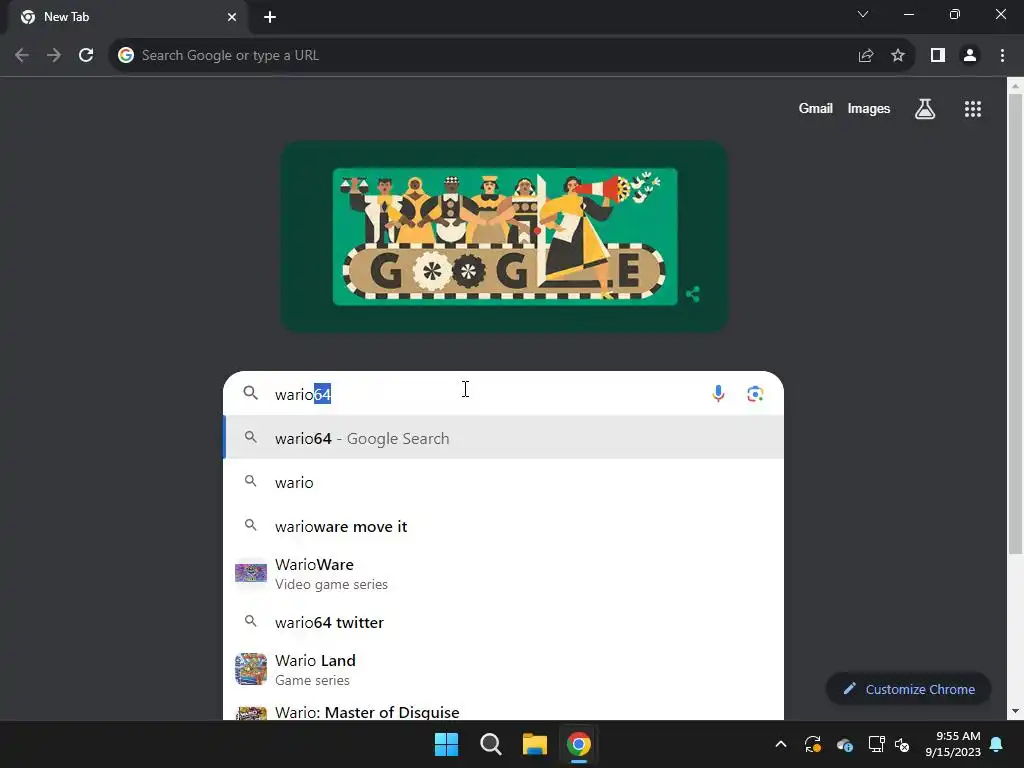This screenshot has height=768, width=1024.
Task: Open Gmail link
Action: pyautogui.click(x=816, y=108)
